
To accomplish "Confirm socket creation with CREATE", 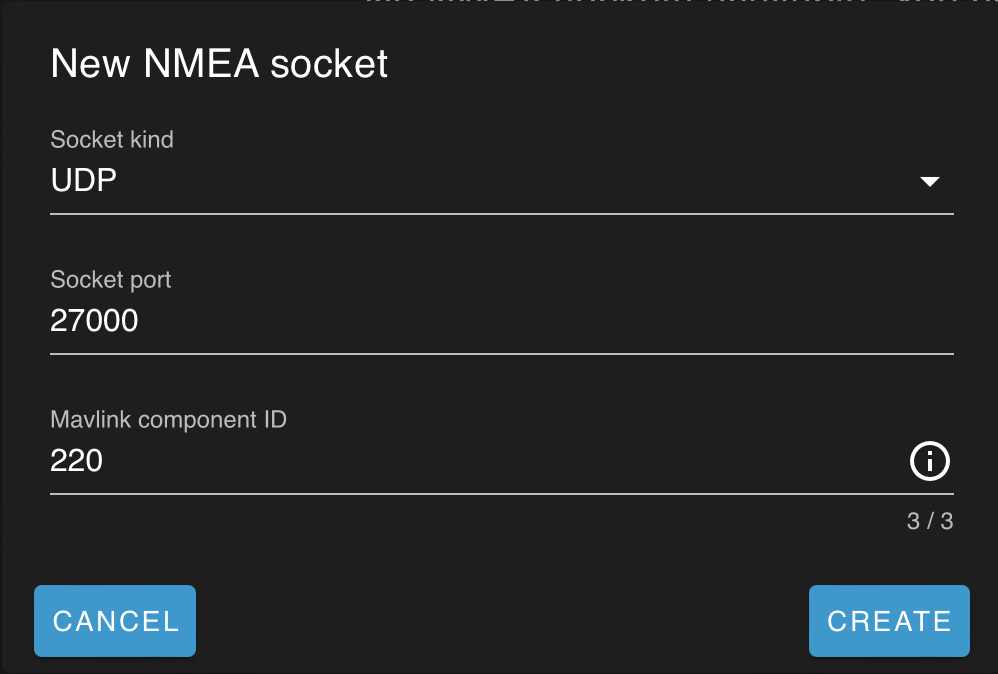I will click(888, 620).
